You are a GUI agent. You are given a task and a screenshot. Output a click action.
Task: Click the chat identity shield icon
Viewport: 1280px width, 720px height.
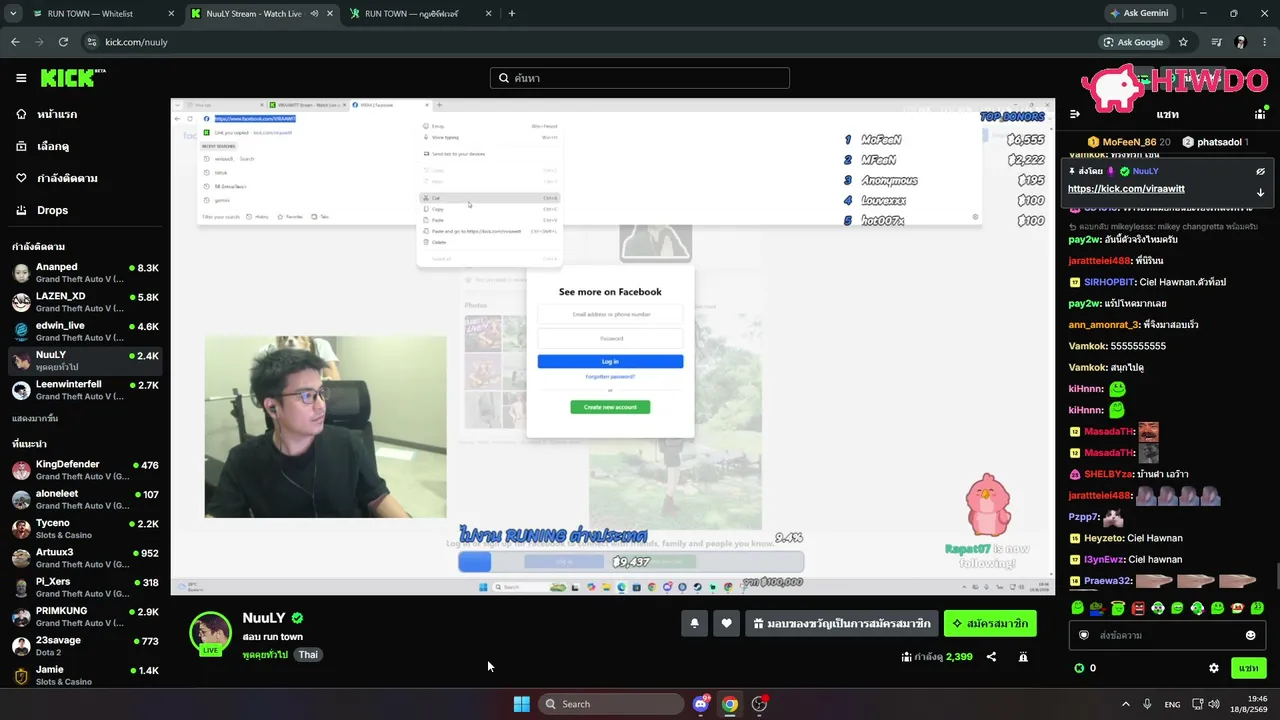pyautogui.click(x=1084, y=635)
